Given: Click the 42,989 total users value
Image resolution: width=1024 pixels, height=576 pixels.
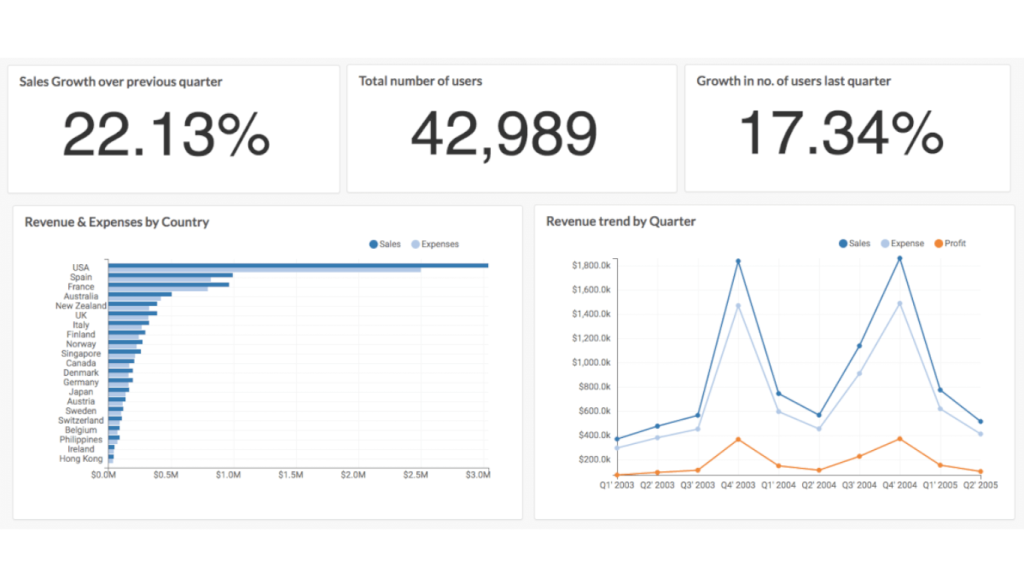Looking at the screenshot, I should pyautogui.click(x=504, y=134).
